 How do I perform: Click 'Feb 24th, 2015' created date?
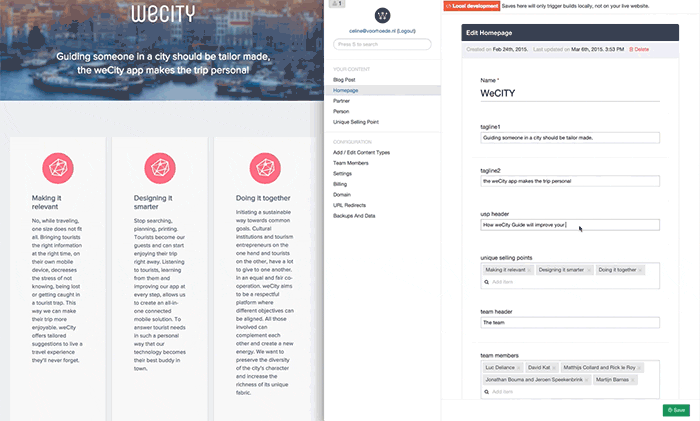coord(510,50)
